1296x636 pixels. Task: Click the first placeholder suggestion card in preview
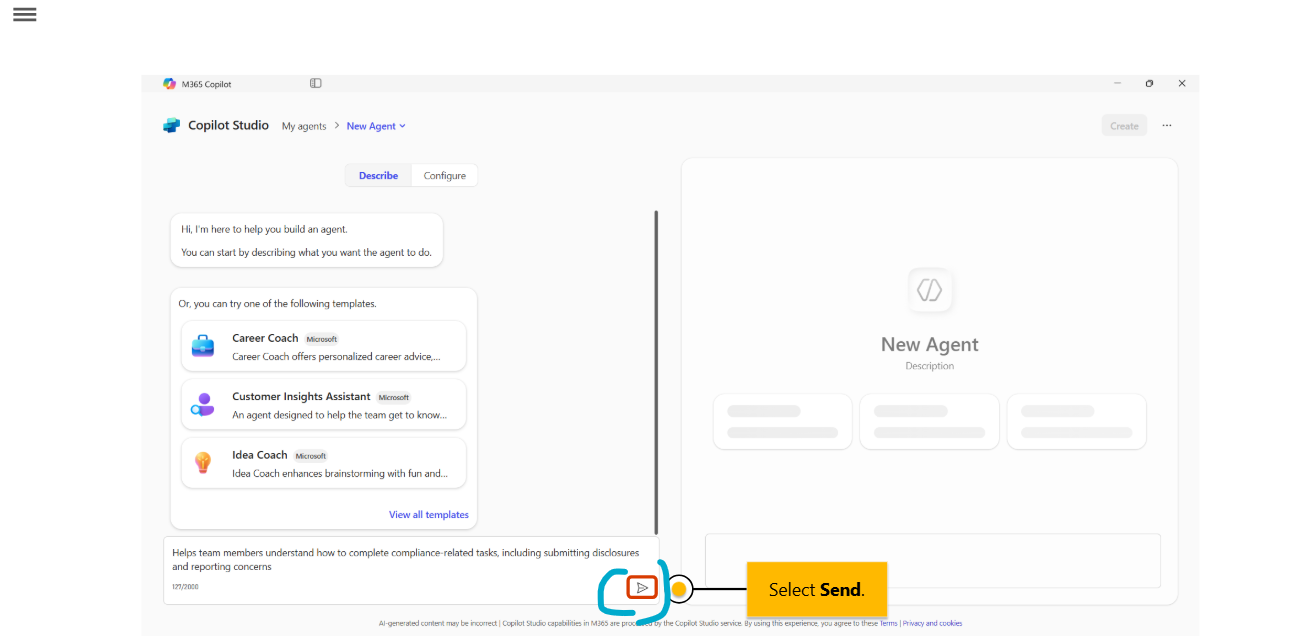(783, 421)
